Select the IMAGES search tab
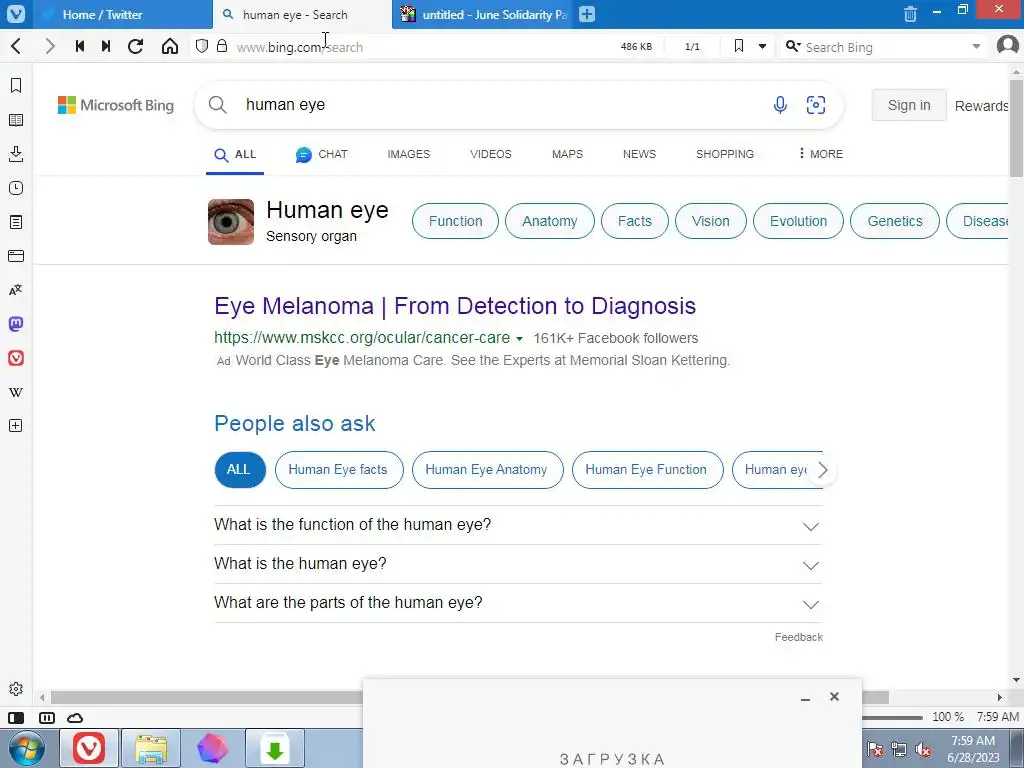Screen dimensions: 1024x768 click(409, 154)
